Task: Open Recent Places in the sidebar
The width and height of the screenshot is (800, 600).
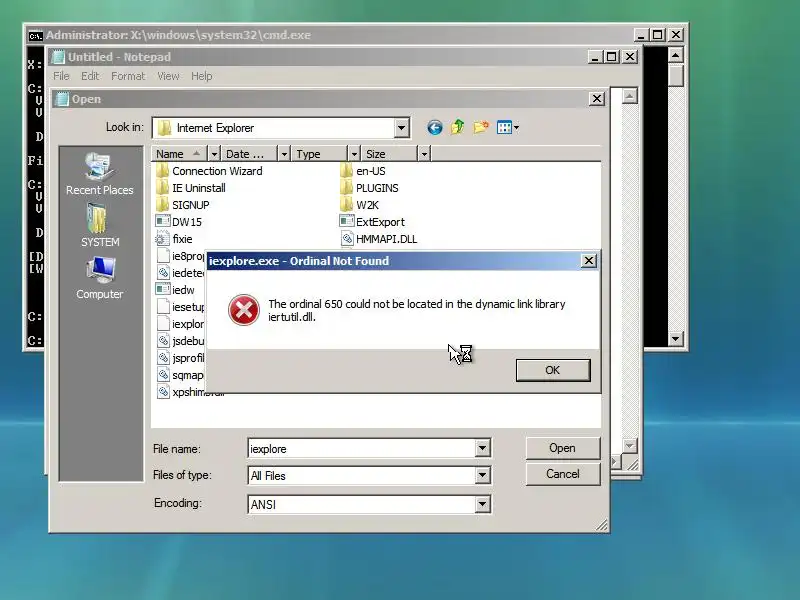Action: tap(99, 174)
